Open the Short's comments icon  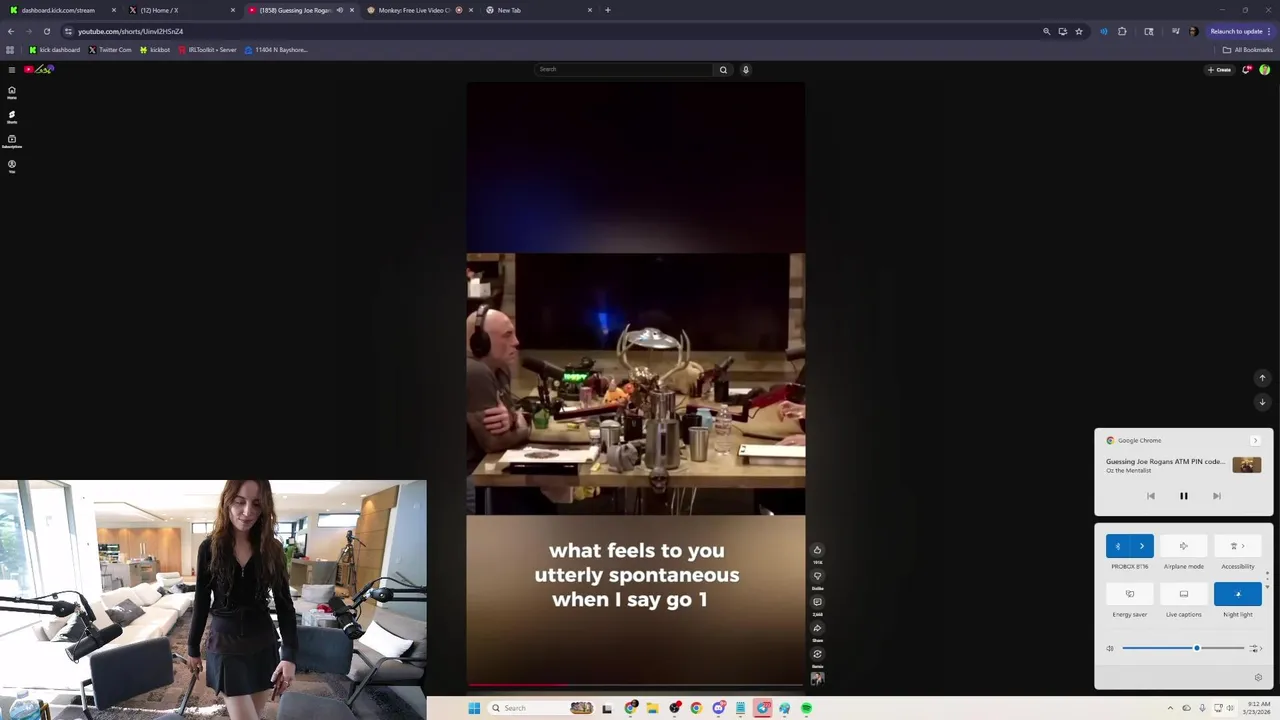coord(817,602)
